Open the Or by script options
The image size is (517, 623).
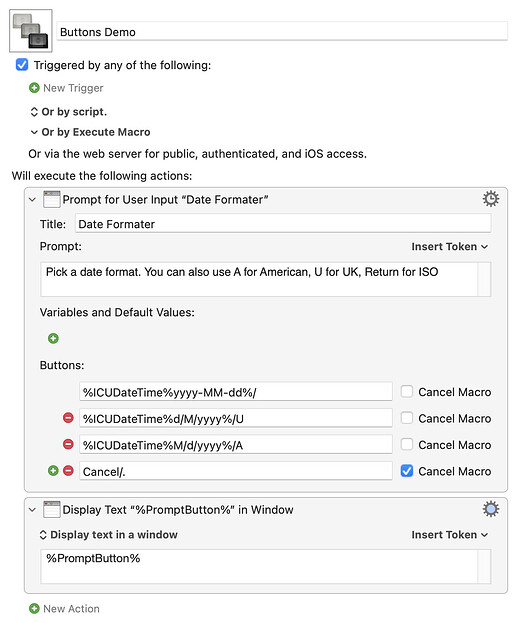[69, 112]
